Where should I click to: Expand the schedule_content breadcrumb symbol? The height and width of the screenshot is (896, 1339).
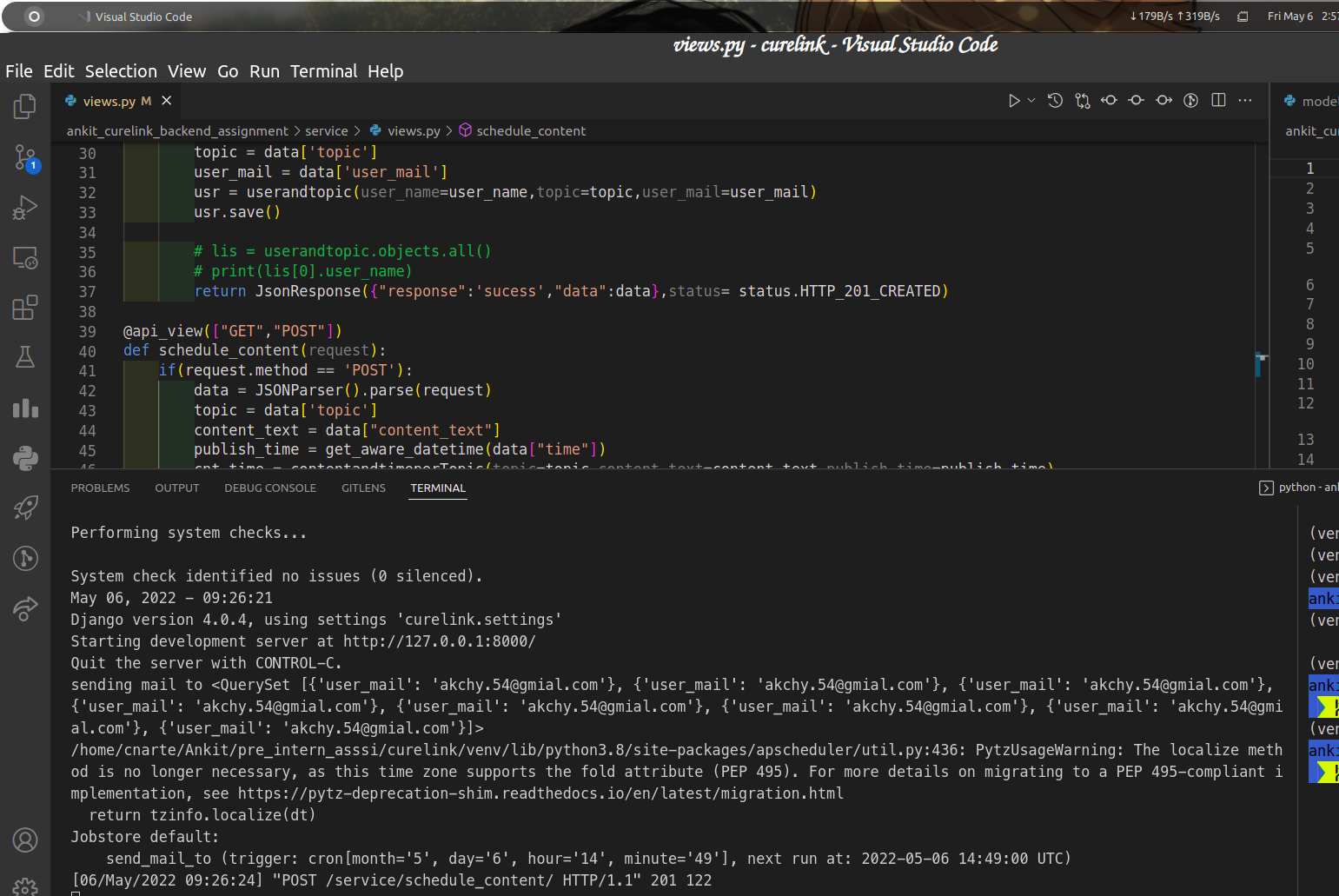(522, 131)
